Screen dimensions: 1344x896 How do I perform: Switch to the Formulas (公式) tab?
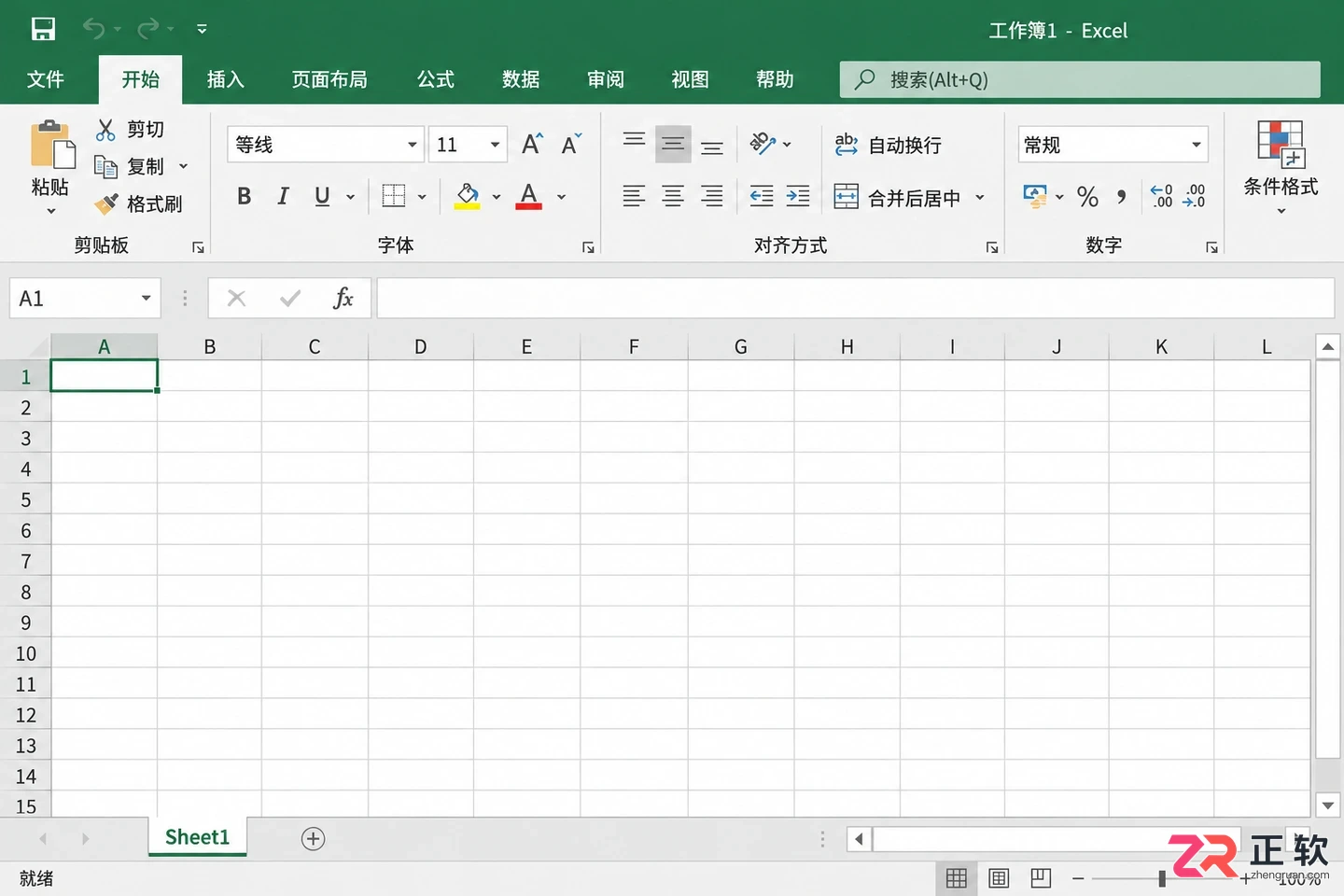pyautogui.click(x=436, y=79)
